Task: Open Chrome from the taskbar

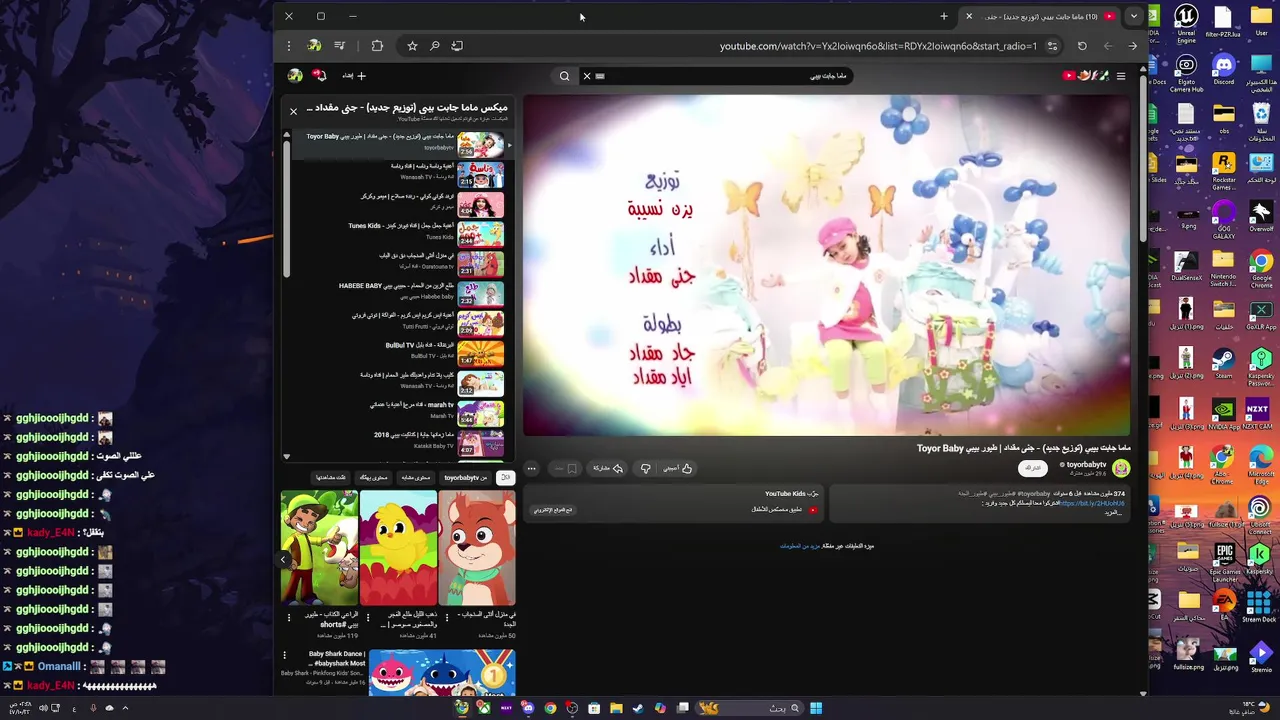Action: (x=550, y=708)
